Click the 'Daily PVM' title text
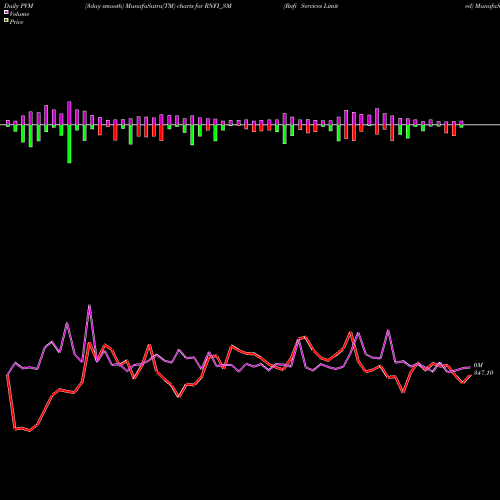 pyautogui.click(x=19, y=6)
